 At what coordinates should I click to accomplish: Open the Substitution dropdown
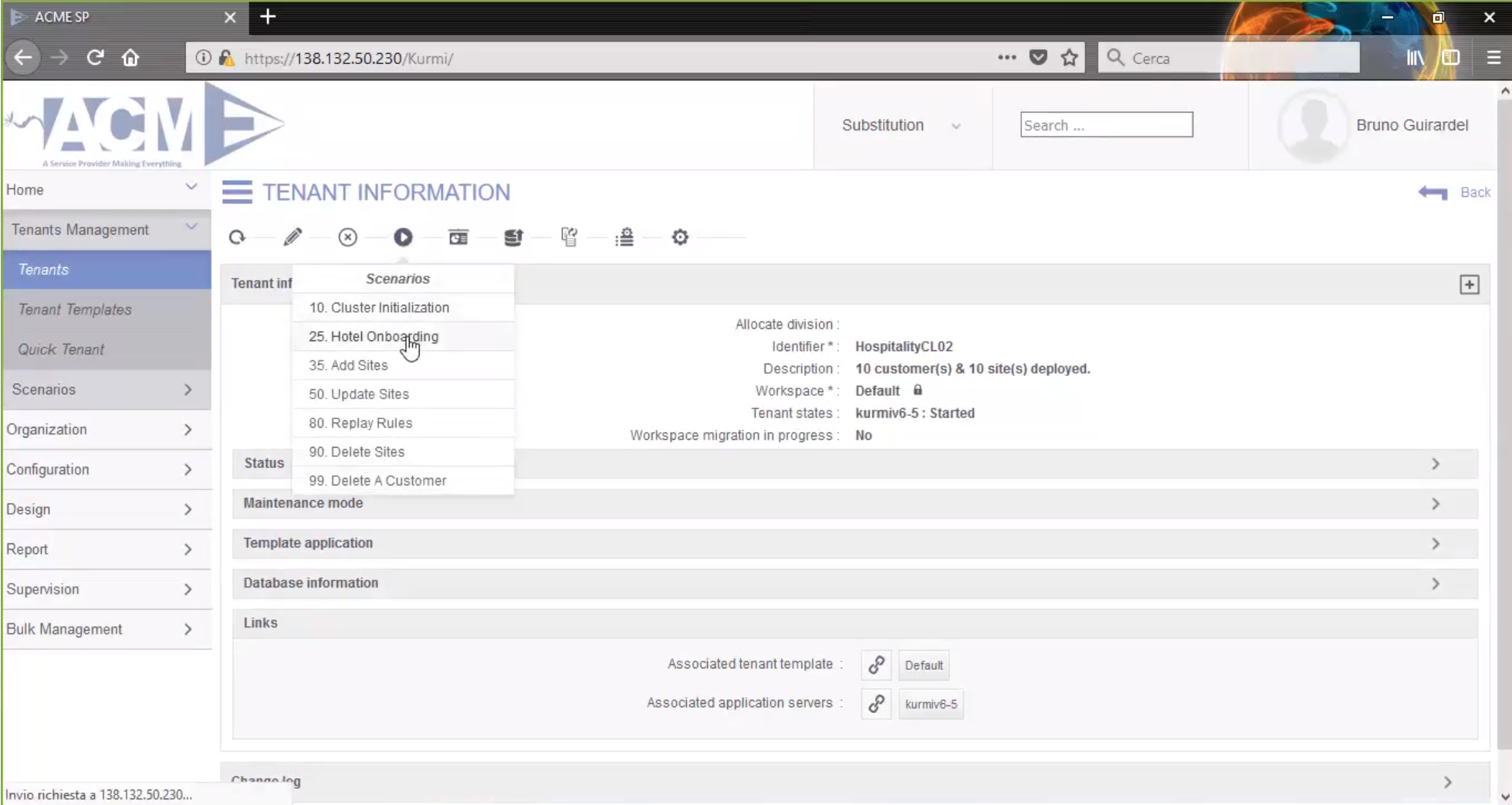900,125
